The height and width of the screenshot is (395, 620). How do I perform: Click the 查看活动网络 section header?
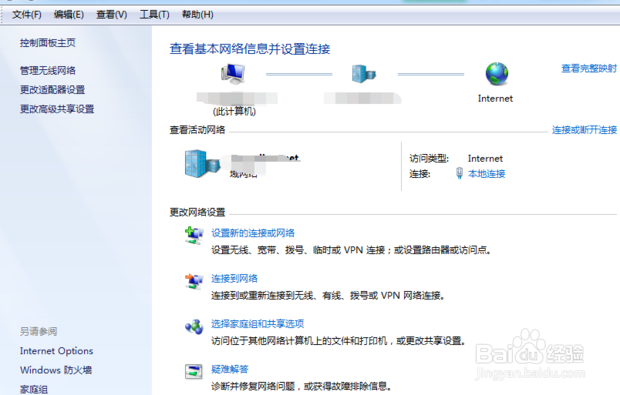click(197, 130)
